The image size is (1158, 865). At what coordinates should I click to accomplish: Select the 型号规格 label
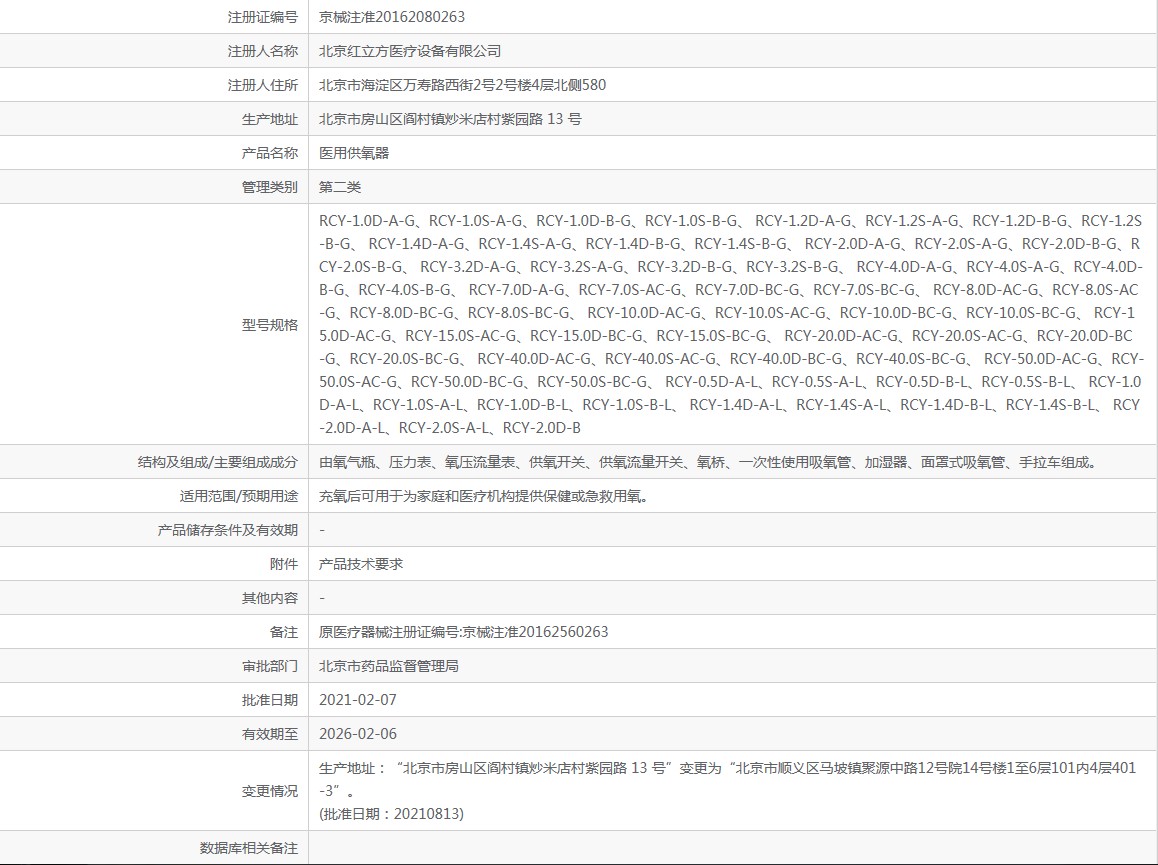270,324
